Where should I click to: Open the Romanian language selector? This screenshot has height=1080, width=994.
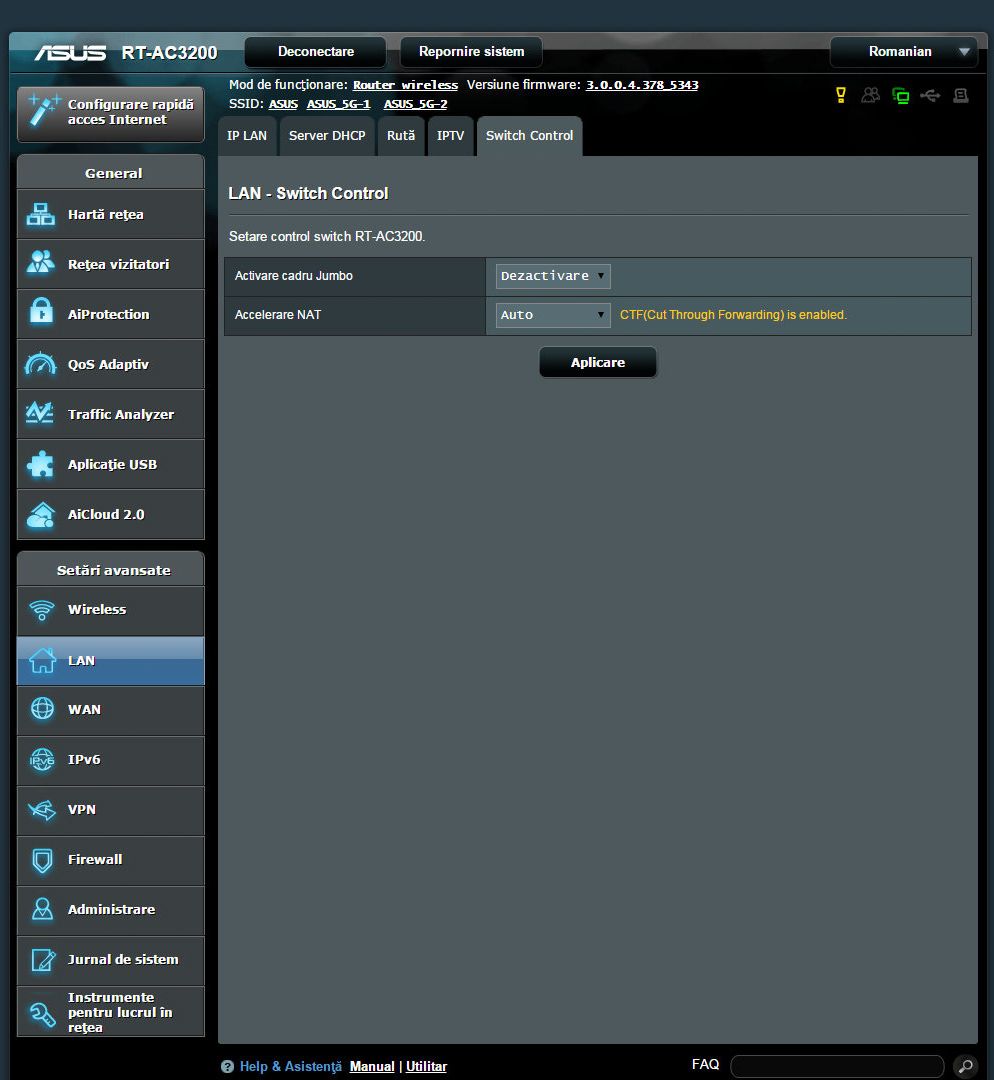903,52
